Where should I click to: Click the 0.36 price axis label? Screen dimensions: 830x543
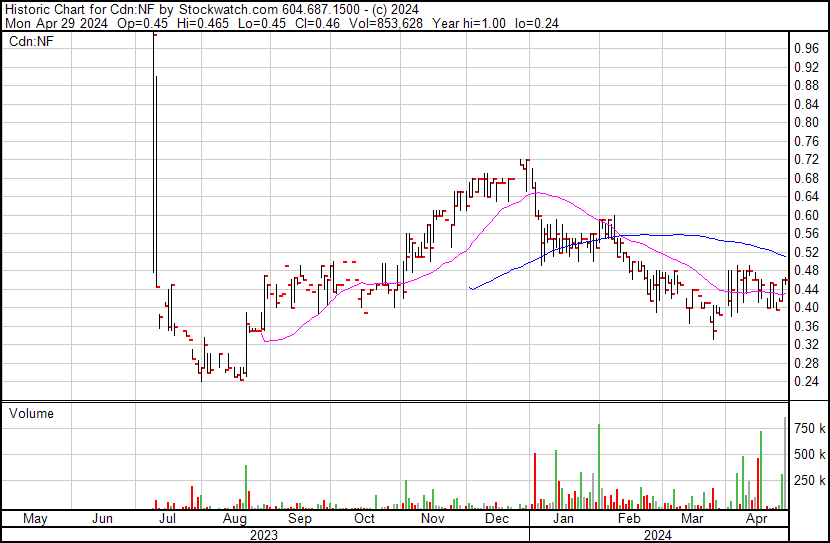(x=807, y=326)
